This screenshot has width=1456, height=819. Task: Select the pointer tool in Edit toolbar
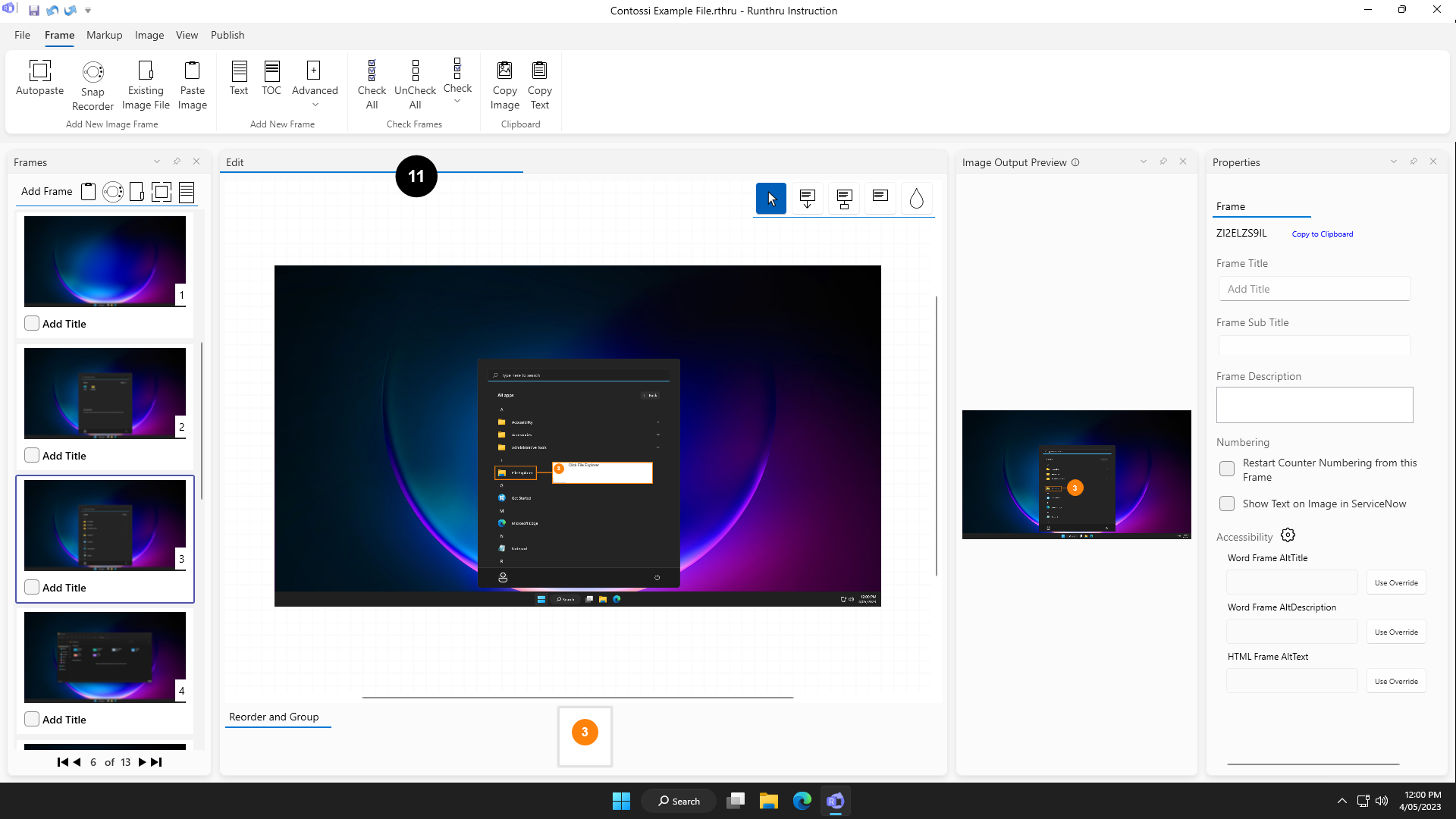click(x=770, y=199)
